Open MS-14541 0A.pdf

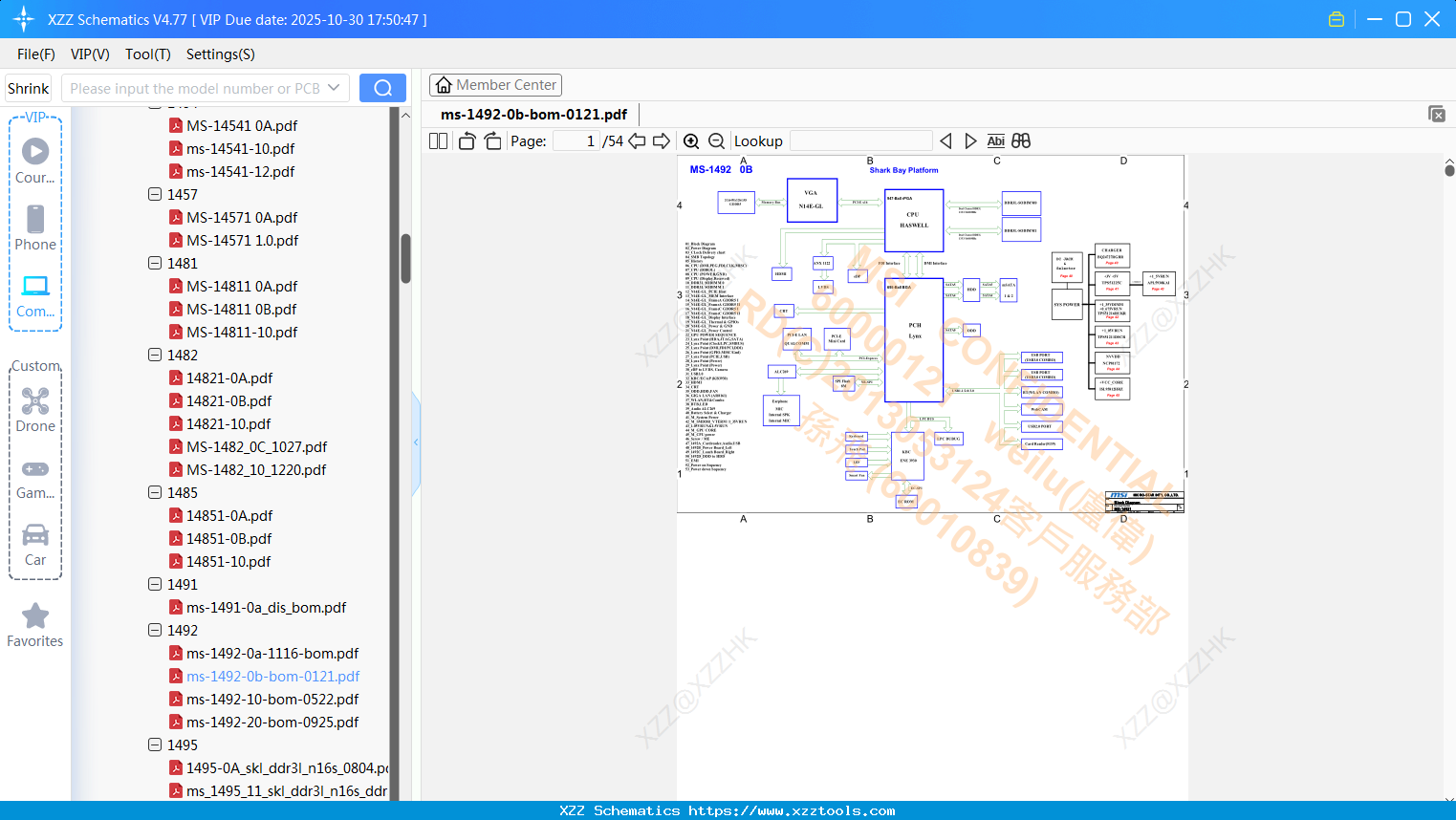click(242, 125)
